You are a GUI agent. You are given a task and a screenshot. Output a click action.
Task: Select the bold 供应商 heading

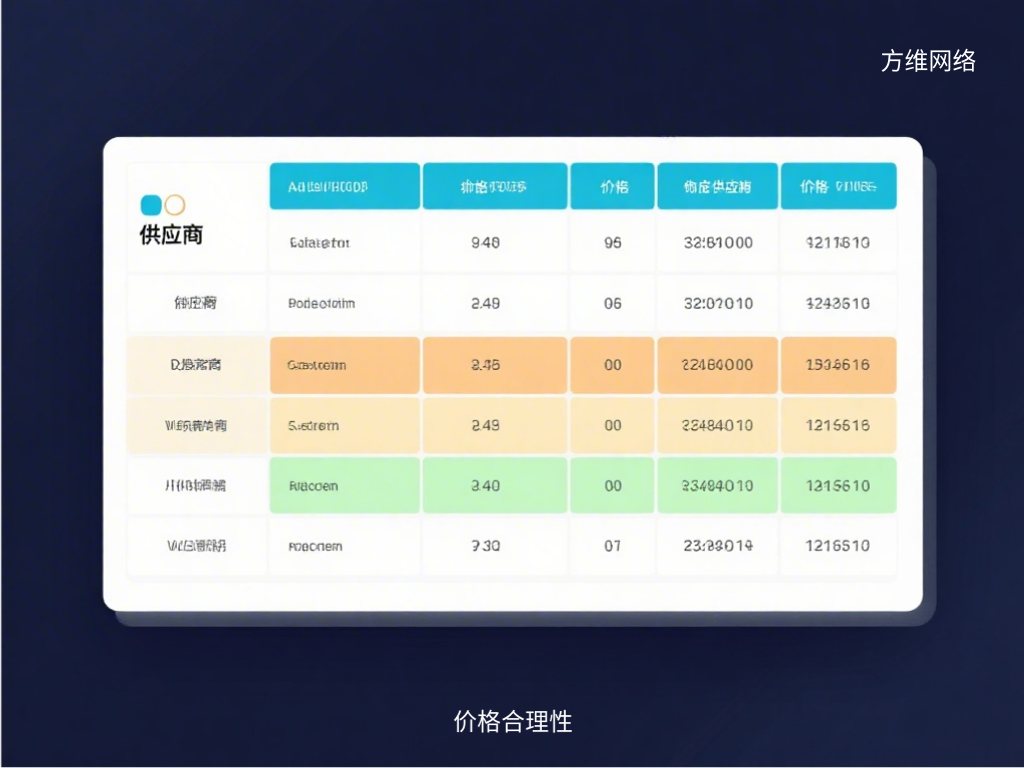[171, 234]
